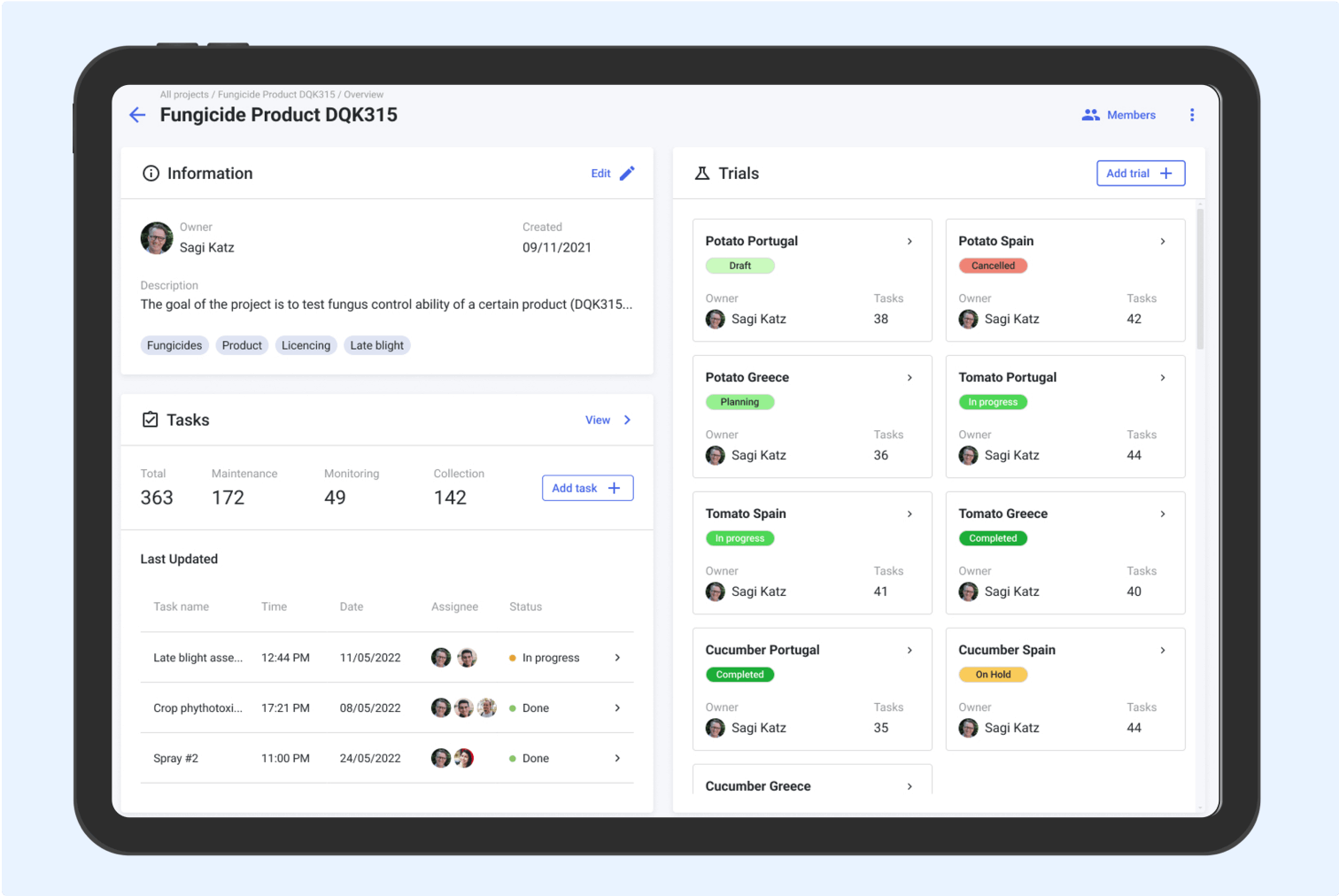The height and width of the screenshot is (896, 1339).
Task: Click the Trials flask icon
Action: click(x=702, y=174)
